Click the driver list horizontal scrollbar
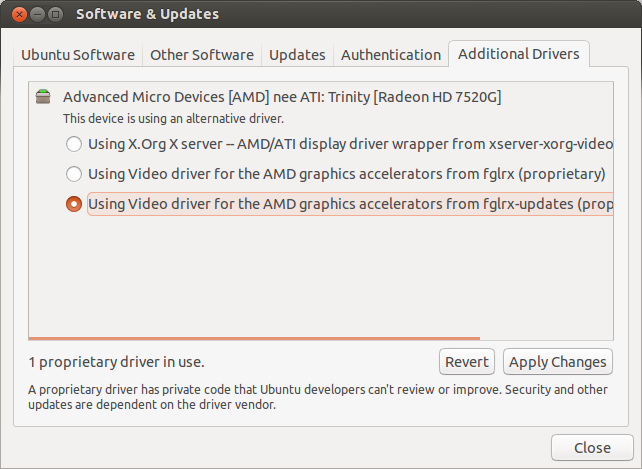Viewport: 642px width, 469px height. [x=254, y=338]
